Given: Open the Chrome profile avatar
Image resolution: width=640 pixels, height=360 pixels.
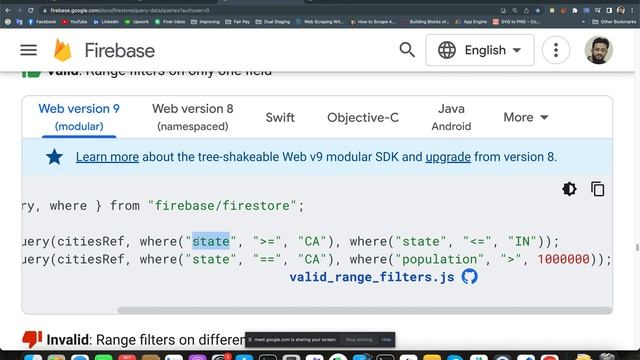Looking at the screenshot, I should tap(621, 10).
